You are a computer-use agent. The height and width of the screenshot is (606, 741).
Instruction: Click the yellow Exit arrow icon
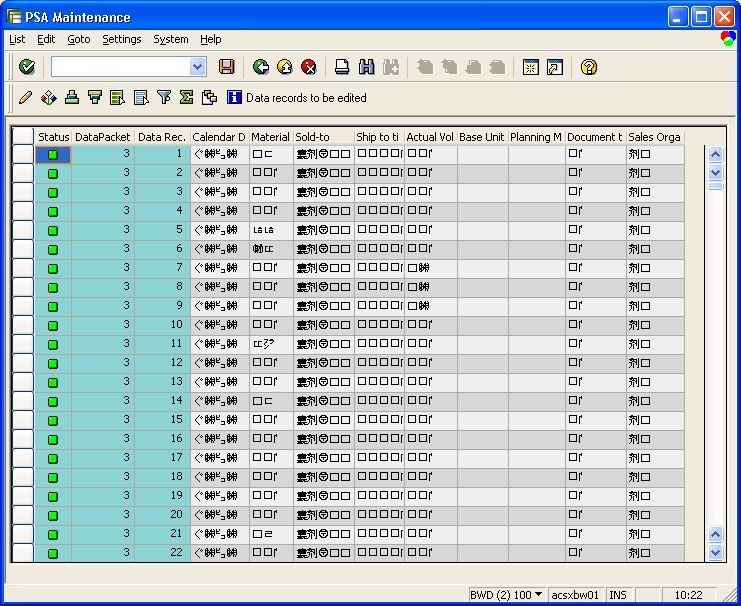pyautogui.click(x=284, y=67)
